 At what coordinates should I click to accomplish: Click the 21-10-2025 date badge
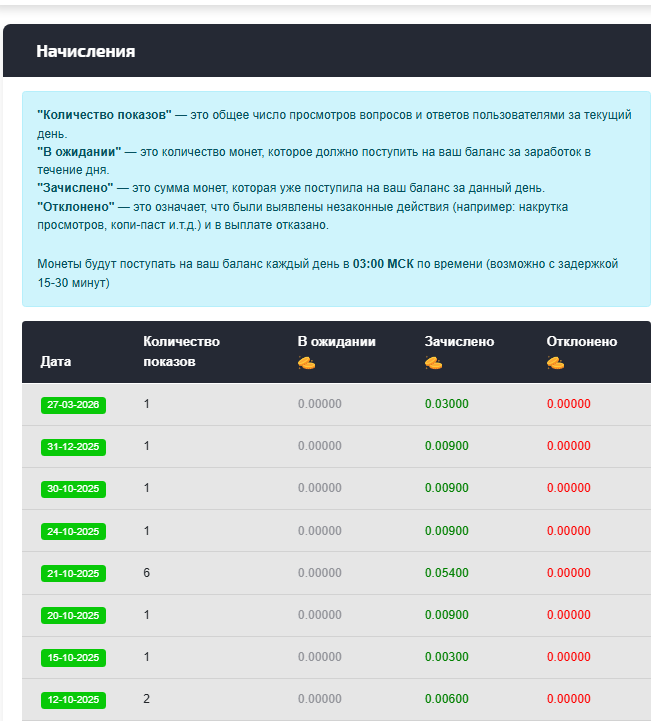point(74,574)
